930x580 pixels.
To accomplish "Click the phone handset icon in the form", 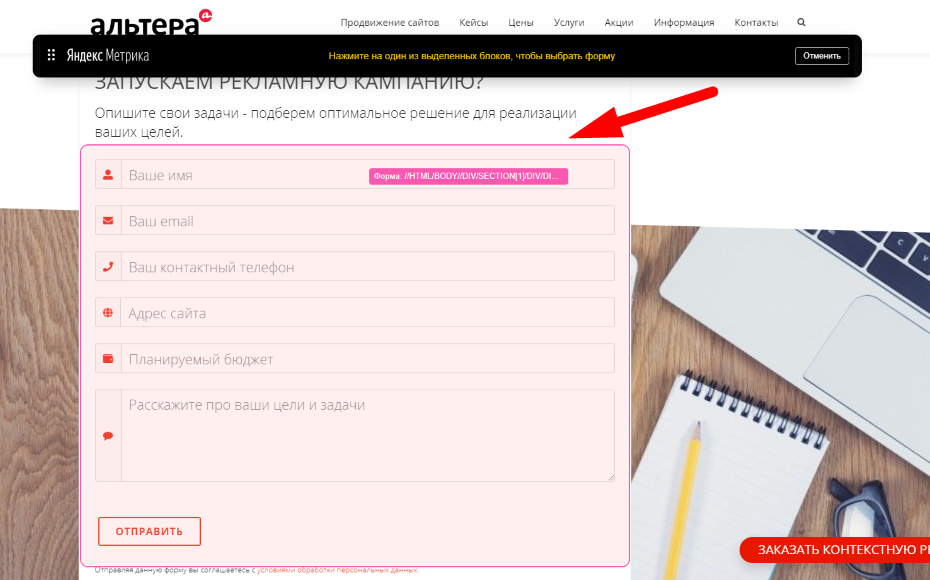I will tap(108, 267).
